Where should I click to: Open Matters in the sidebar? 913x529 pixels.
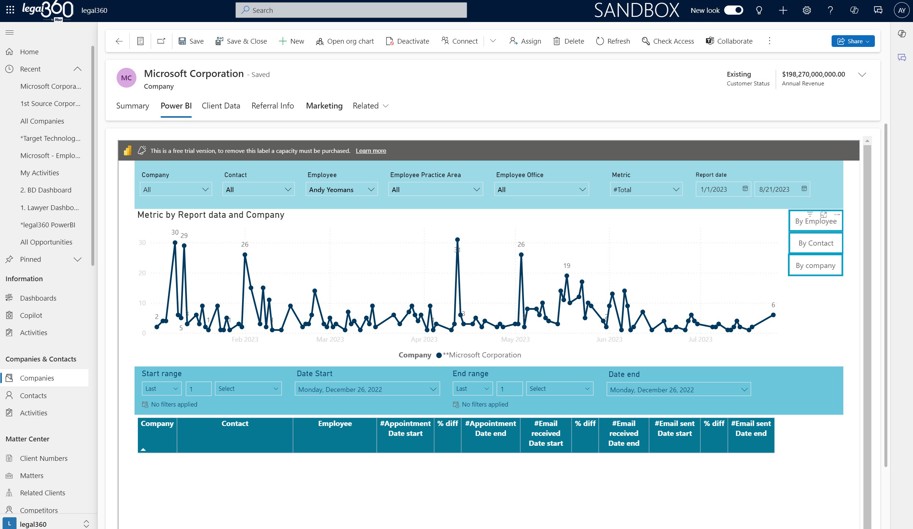click(31, 475)
